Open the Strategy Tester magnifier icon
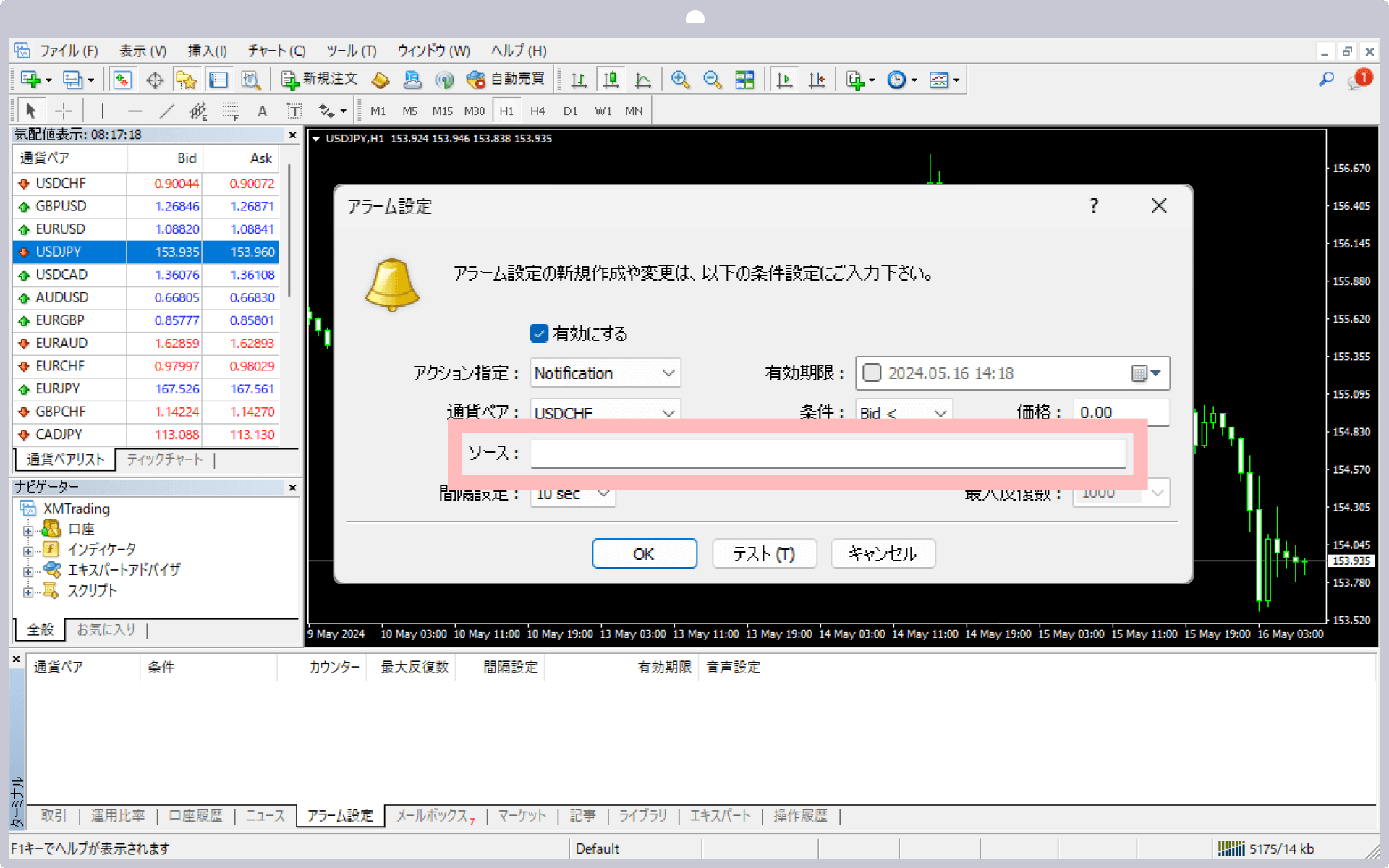1389x868 pixels. [250, 80]
